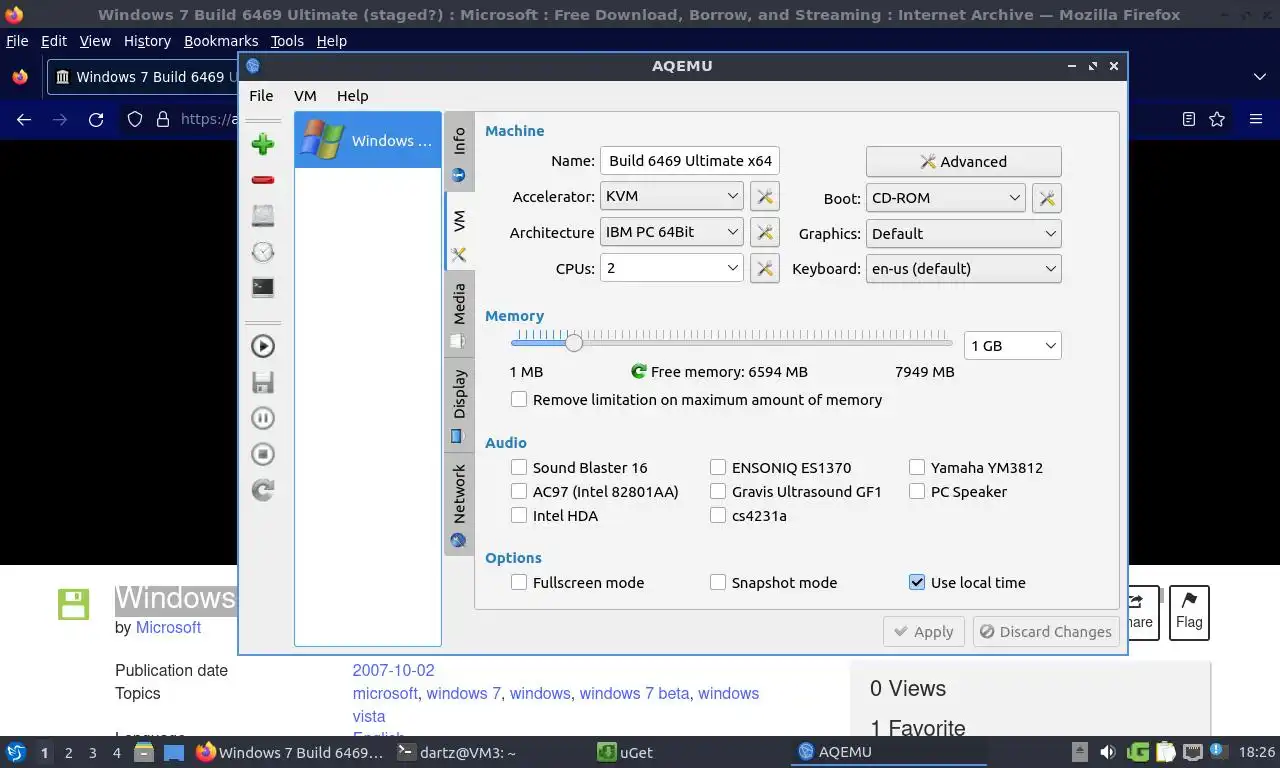Click the Apply button
Viewport: 1280px width, 768px height.
924,632
